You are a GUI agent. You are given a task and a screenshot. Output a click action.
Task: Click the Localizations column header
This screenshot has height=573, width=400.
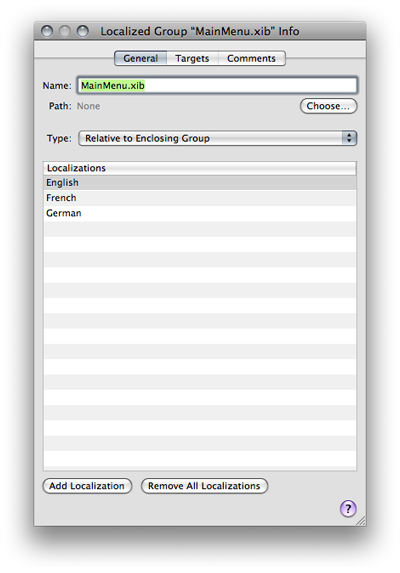[200, 168]
